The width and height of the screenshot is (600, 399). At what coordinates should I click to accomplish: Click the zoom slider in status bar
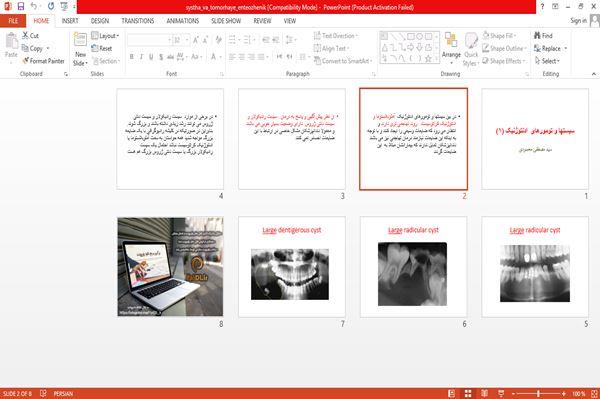[x=538, y=393]
